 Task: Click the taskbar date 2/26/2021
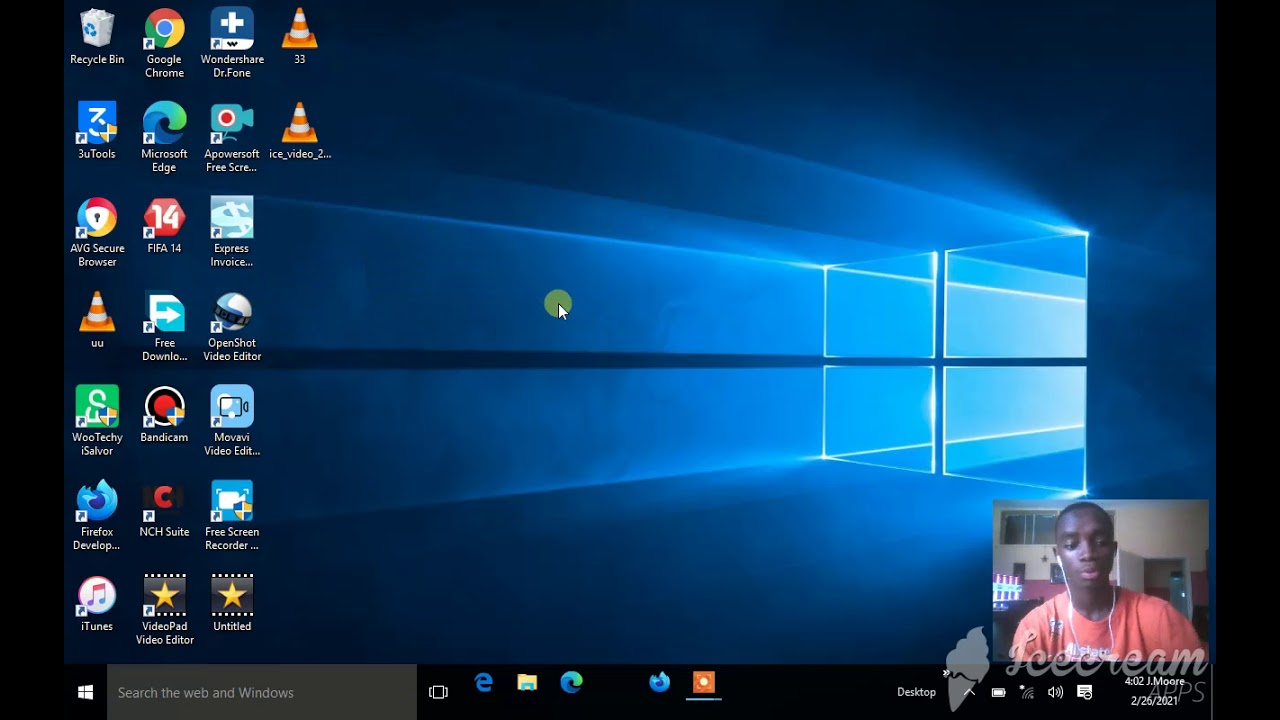1154,701
